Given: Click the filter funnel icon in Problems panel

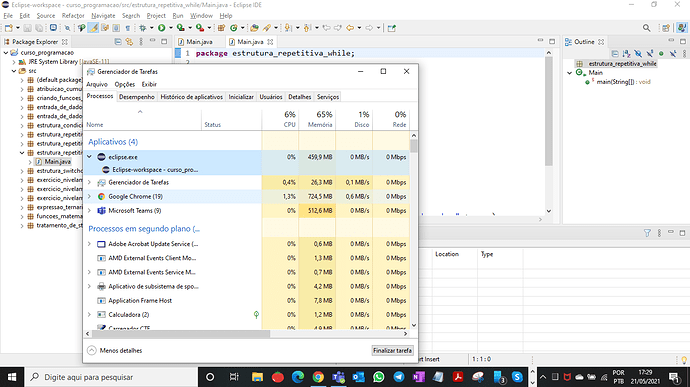Looking at the screenshot, I should pyautogui.click(x=647, y=233).
